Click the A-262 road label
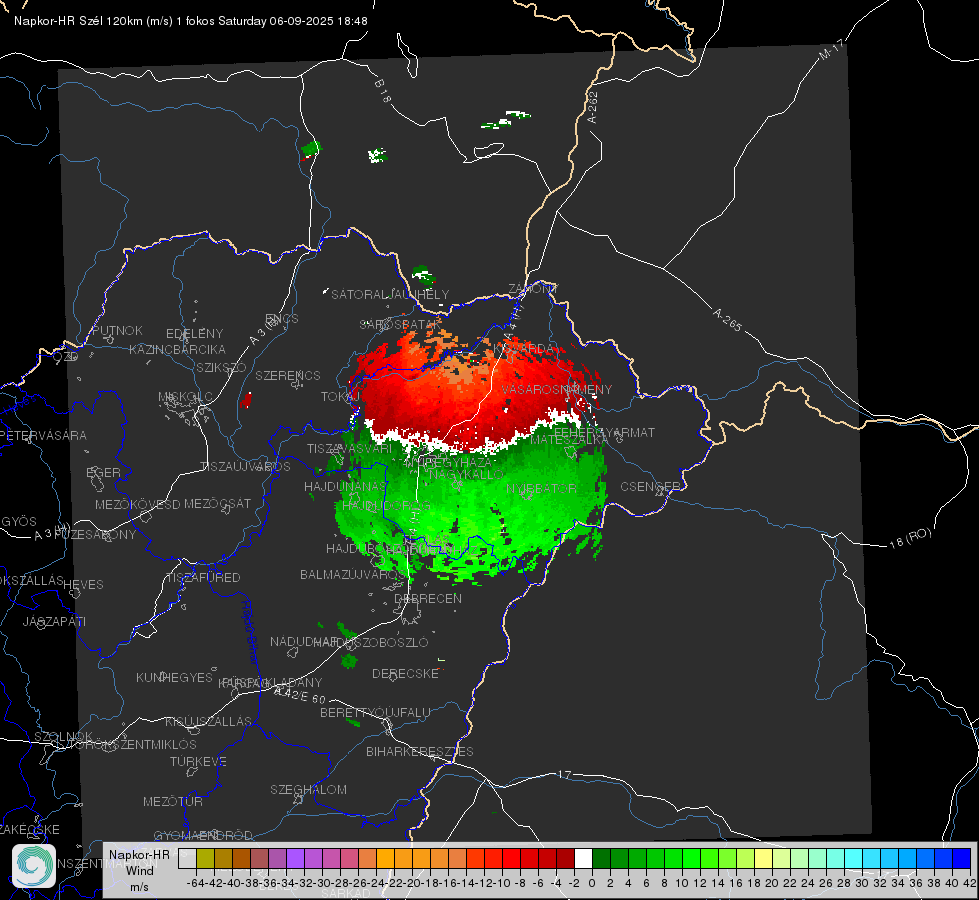Viewport: 979px width, 900px height. 593,107
